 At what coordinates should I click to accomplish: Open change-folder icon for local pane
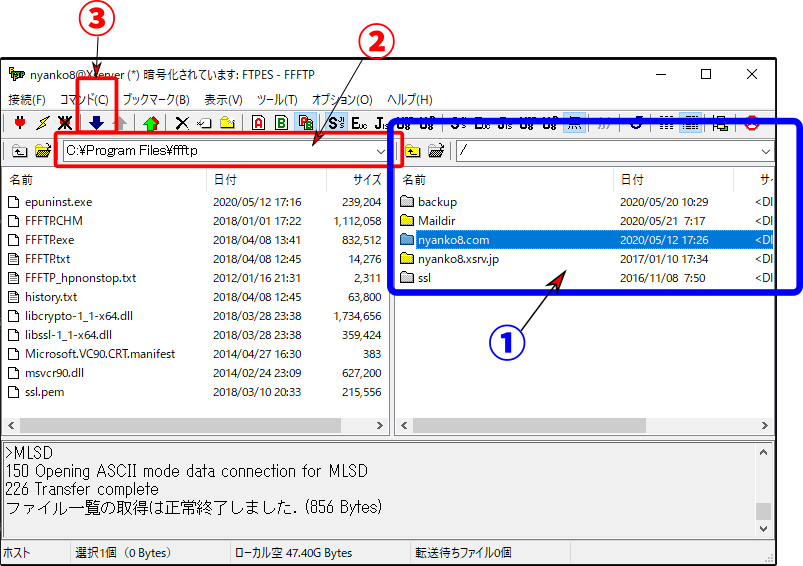pos(43,151)
